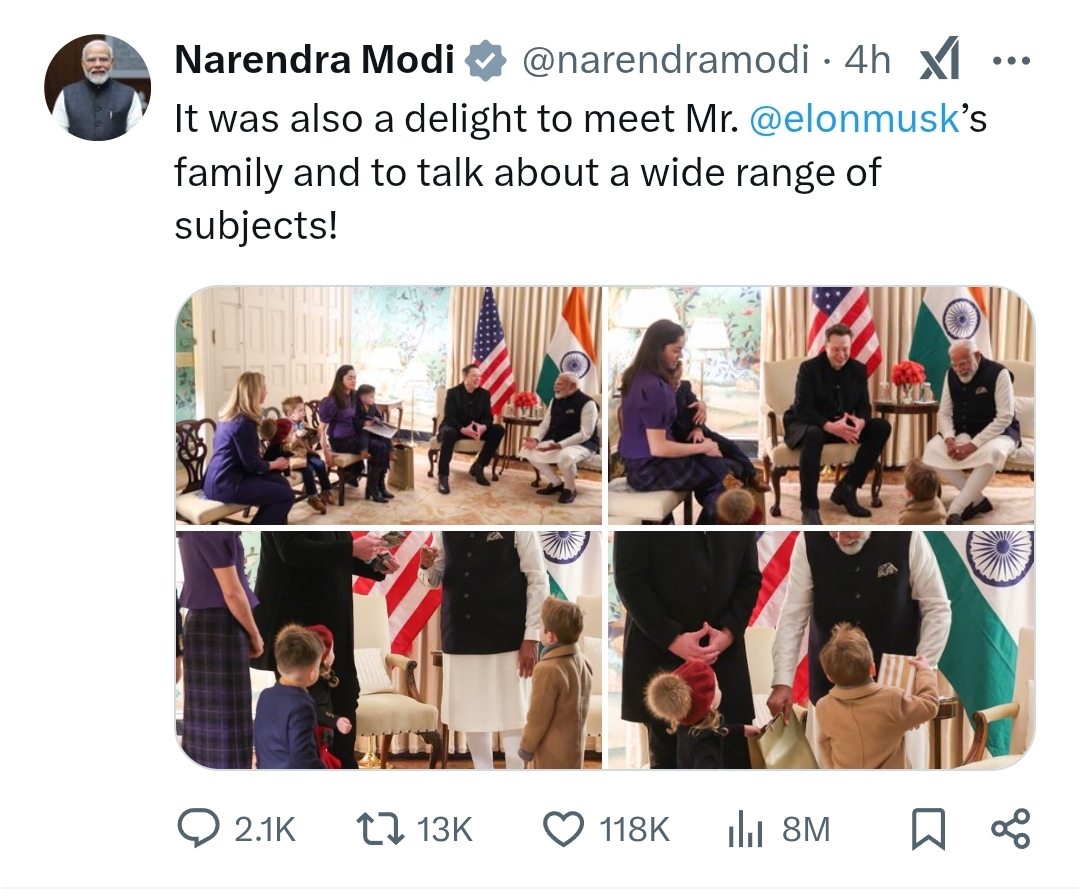Open the wide photo of seated group

389,405
